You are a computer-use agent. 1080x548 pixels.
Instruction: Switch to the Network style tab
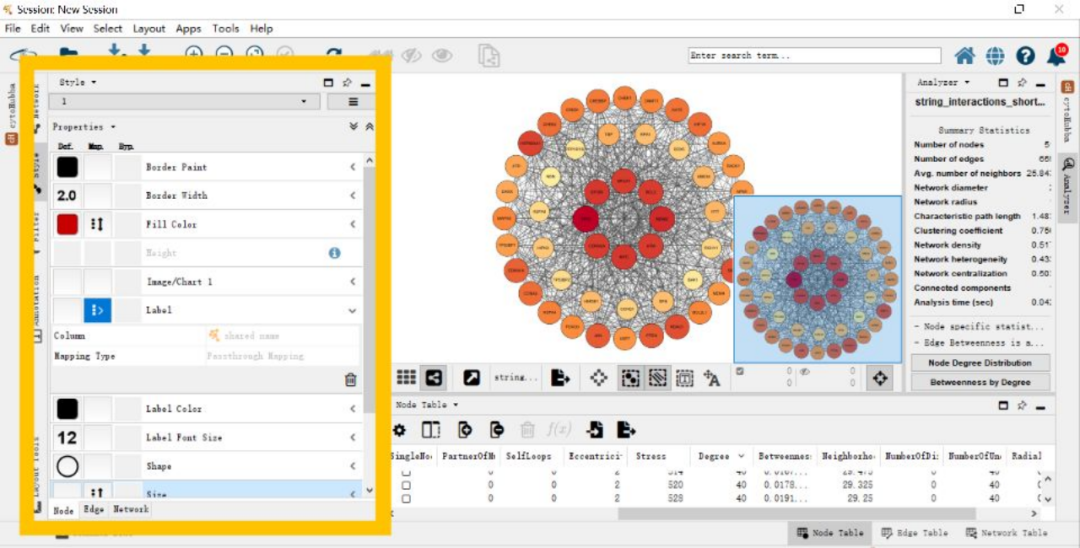(131, 509)
